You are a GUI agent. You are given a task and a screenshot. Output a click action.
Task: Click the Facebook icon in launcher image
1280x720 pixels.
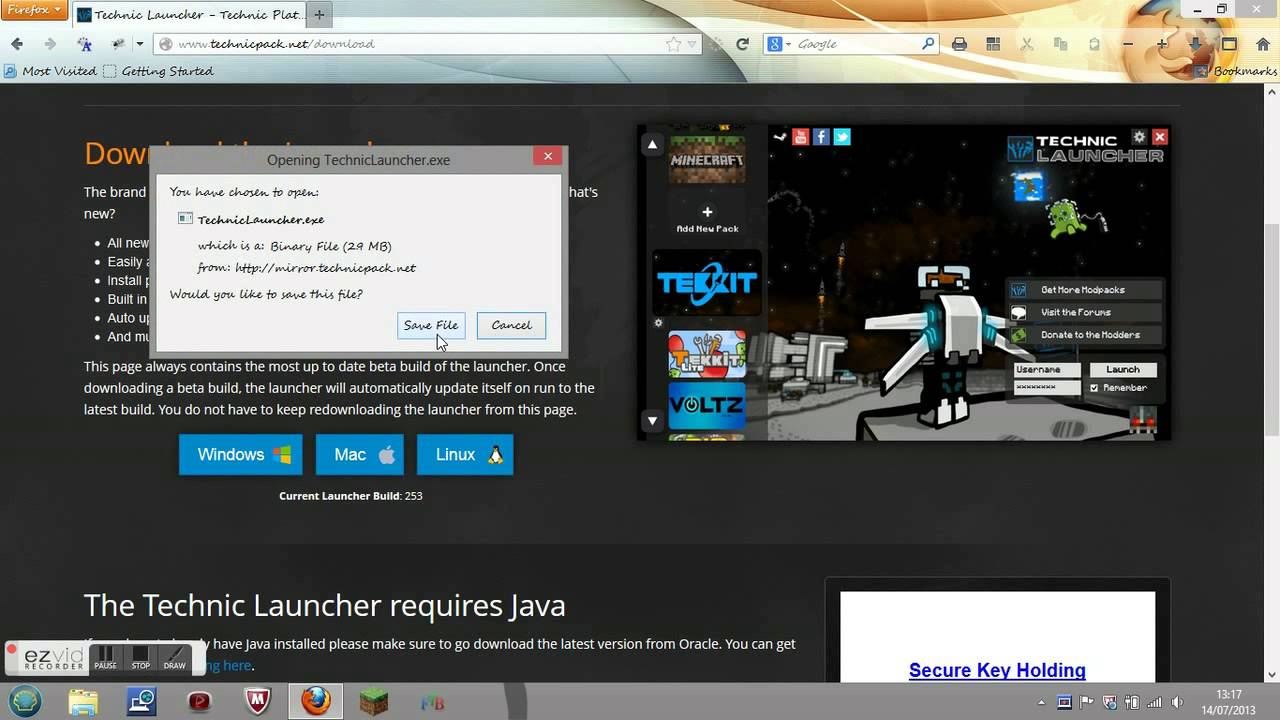821,137
